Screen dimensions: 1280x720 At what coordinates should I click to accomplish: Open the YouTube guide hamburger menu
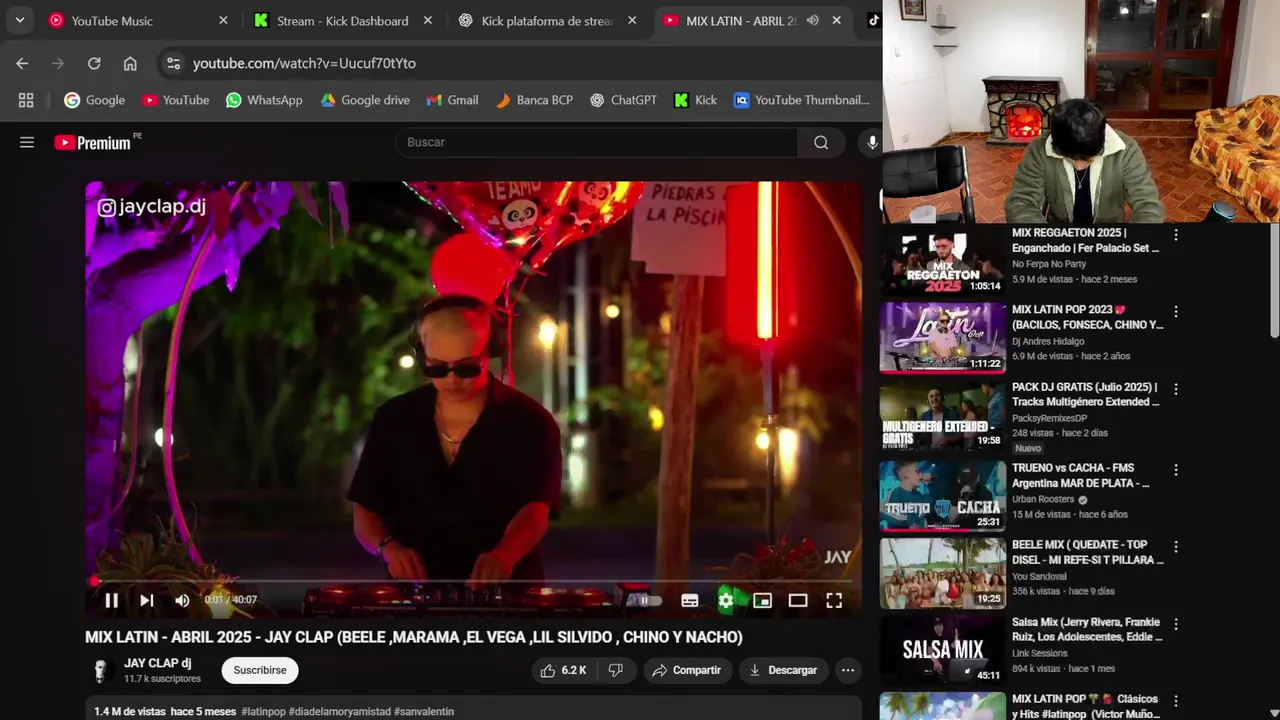tap(27, 142)
